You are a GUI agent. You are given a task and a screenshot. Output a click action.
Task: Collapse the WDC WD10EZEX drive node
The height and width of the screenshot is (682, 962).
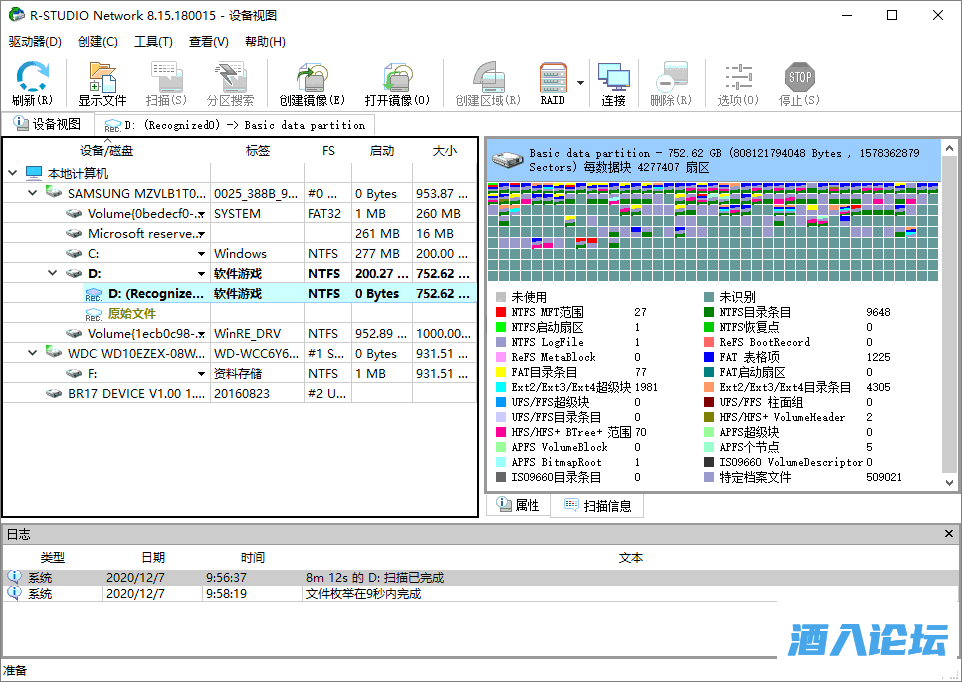pyautogui.click(x=32, y=353)
